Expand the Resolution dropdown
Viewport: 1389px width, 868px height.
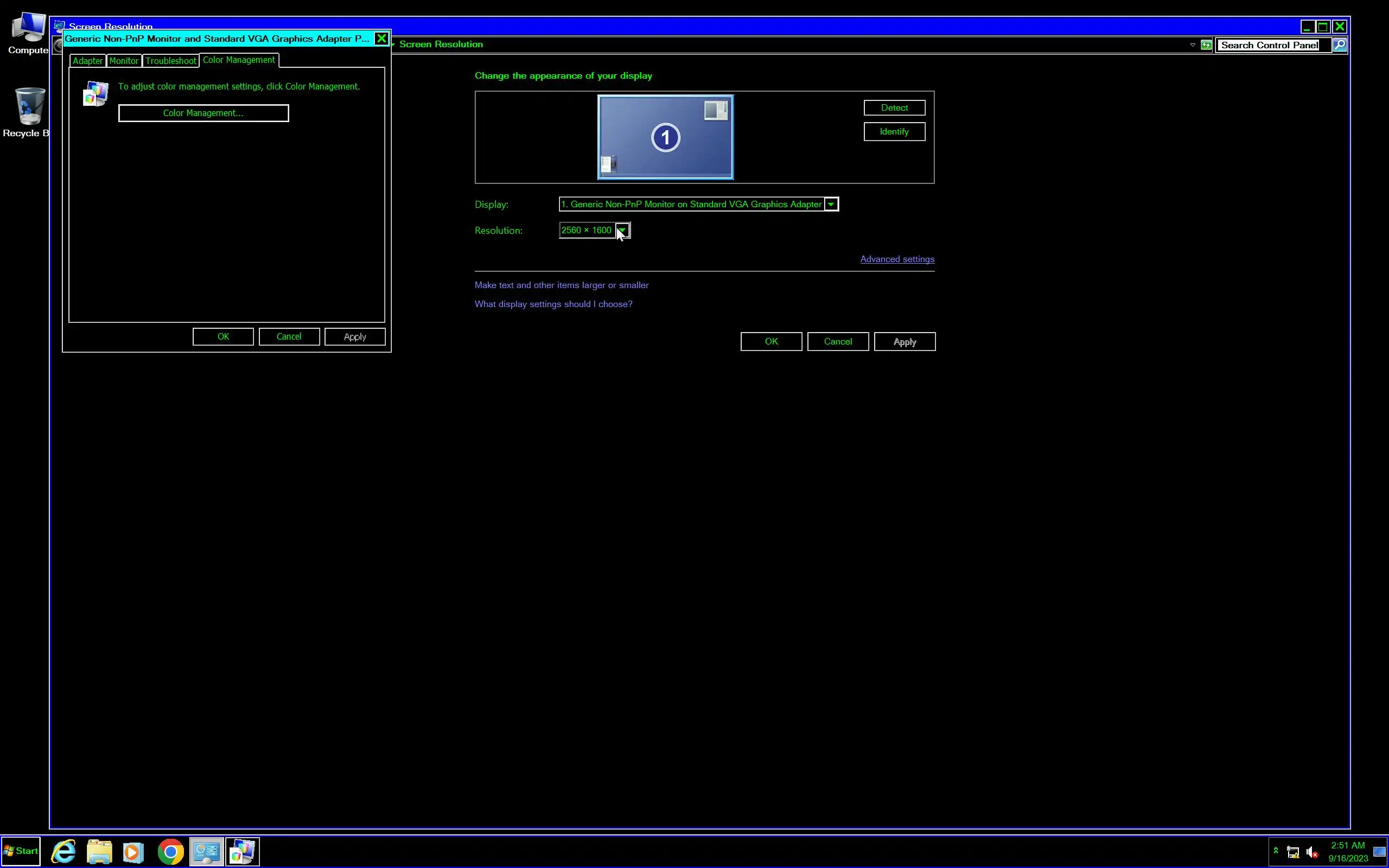point(622,230)
